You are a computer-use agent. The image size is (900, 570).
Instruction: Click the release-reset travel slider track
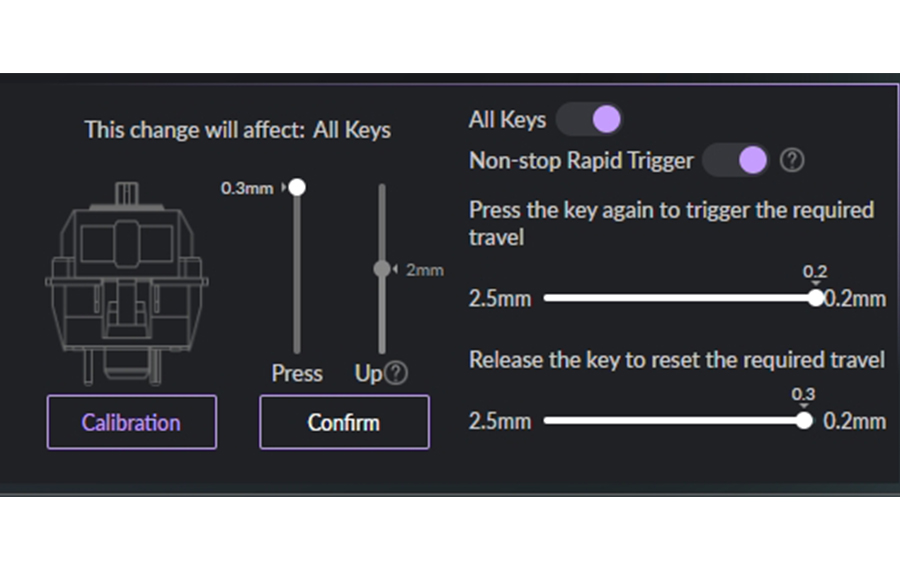point(675,421)
